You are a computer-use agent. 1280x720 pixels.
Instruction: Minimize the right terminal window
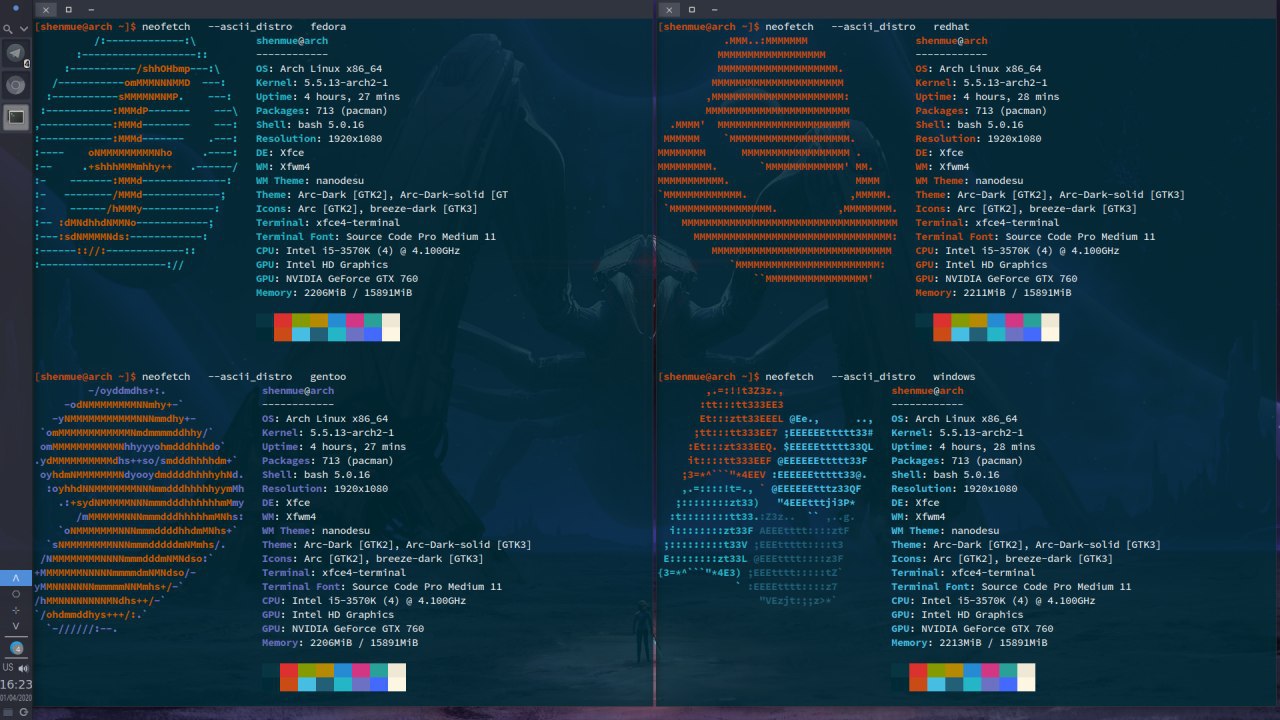pos(714,9)
